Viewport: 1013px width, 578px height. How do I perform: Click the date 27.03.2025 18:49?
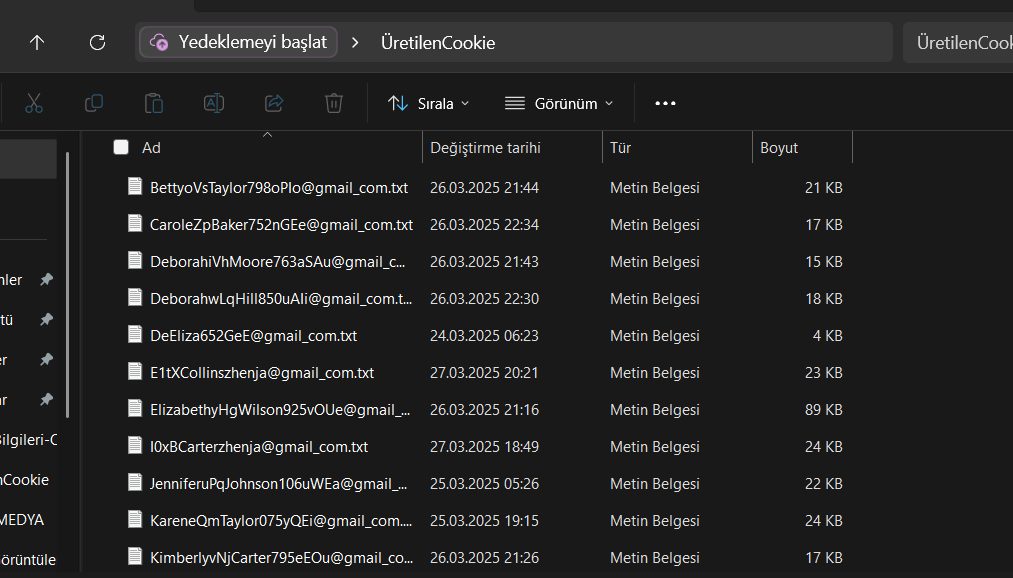point(485,446)
